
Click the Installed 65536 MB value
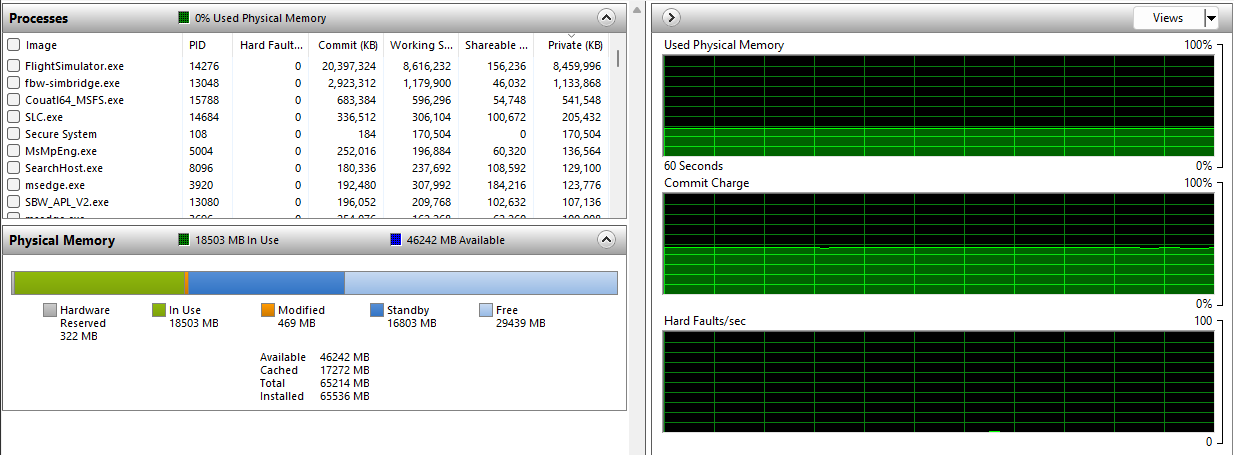345,396
